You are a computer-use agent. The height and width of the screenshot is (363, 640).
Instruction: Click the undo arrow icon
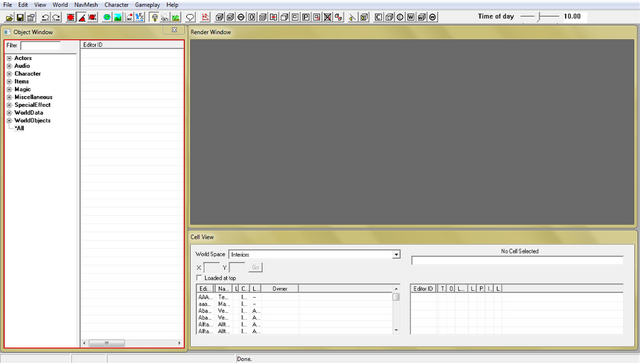(x=45, y=17)
